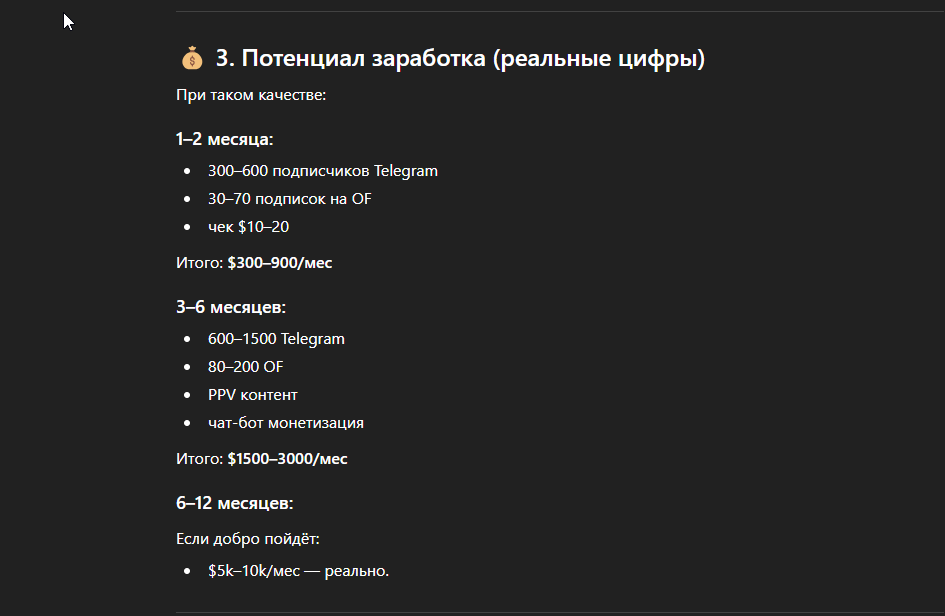Select the "1–2 месяца:" subheading

click(x=224, y=139)
